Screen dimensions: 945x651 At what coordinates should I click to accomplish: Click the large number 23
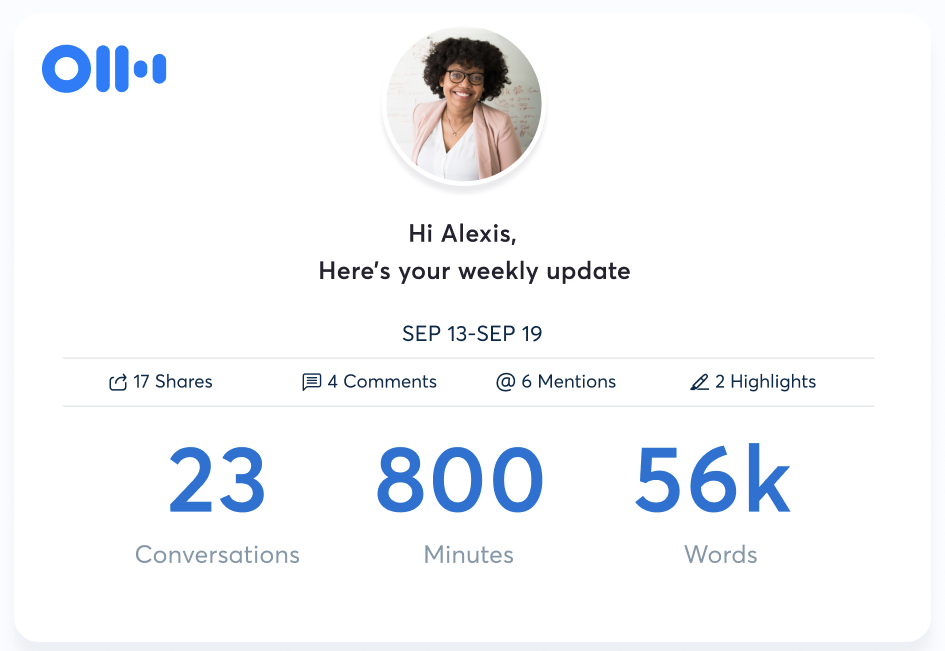[x=217, y=482]
